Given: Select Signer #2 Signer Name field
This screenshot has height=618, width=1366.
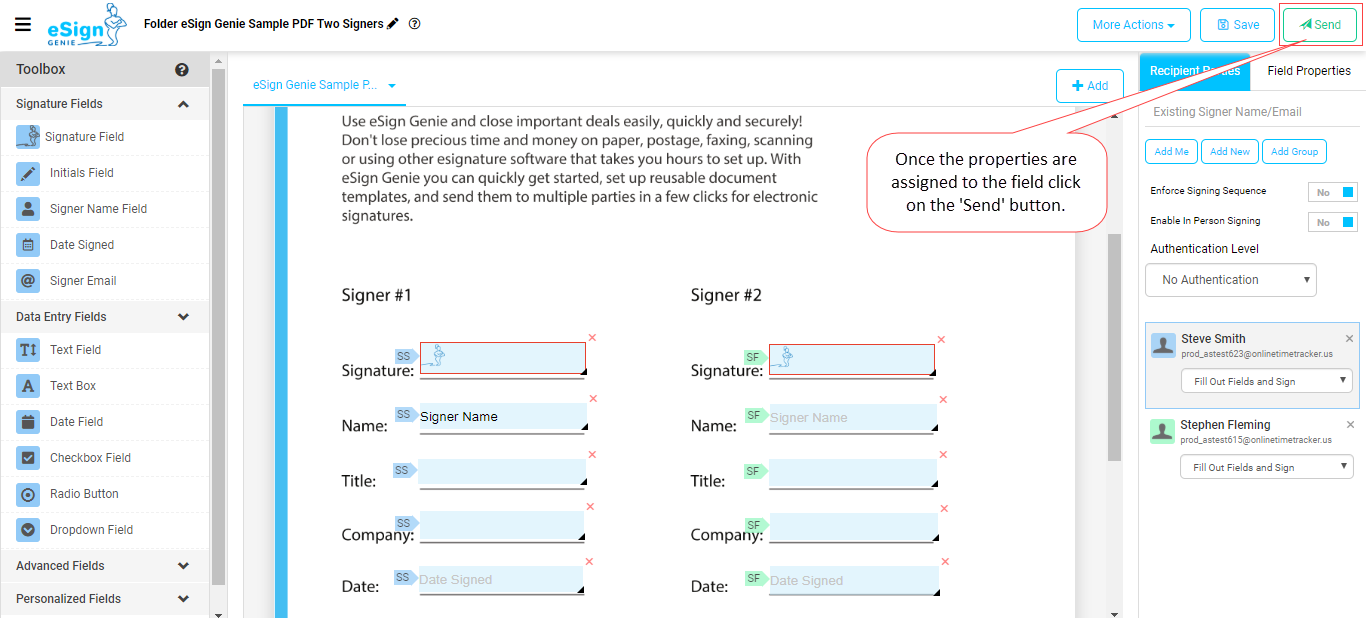Looking at the screenshot, I should tap(853, 418).
